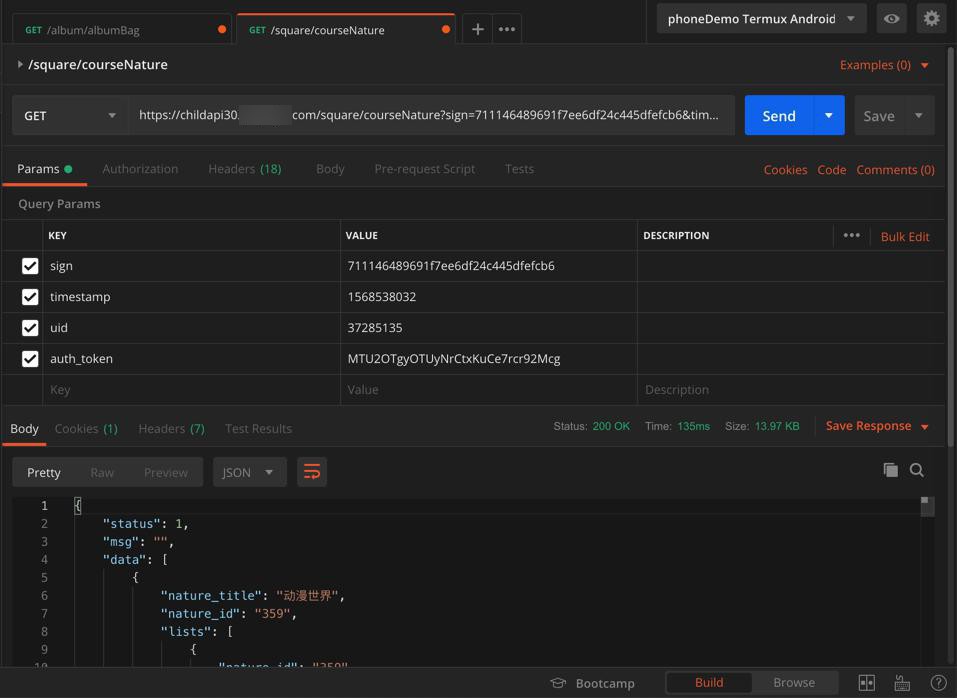957x698 pixels.
Task: Open the Cookies link
Action: [785, 170]
